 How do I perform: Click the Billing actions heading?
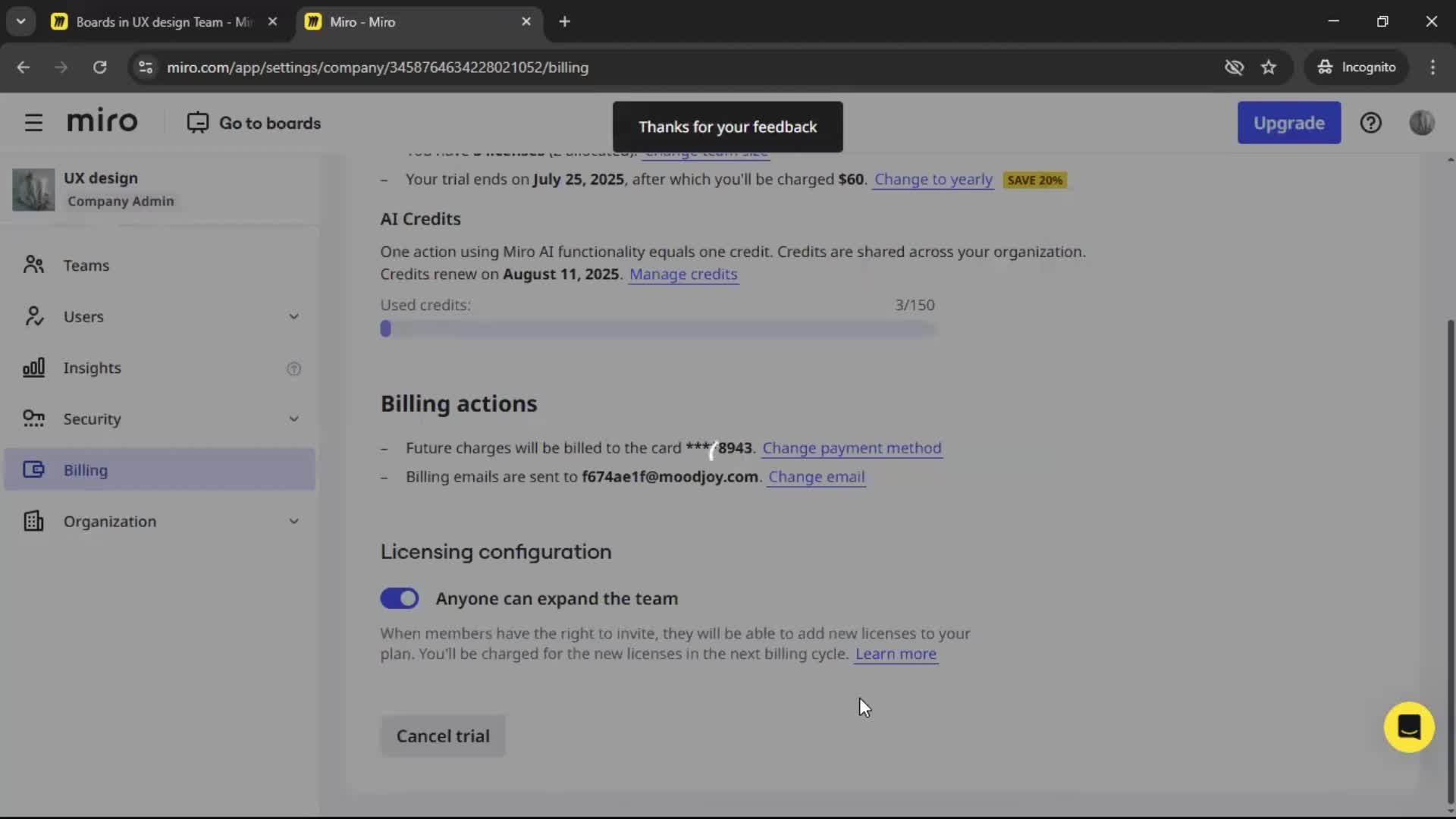tap(459, 403)
